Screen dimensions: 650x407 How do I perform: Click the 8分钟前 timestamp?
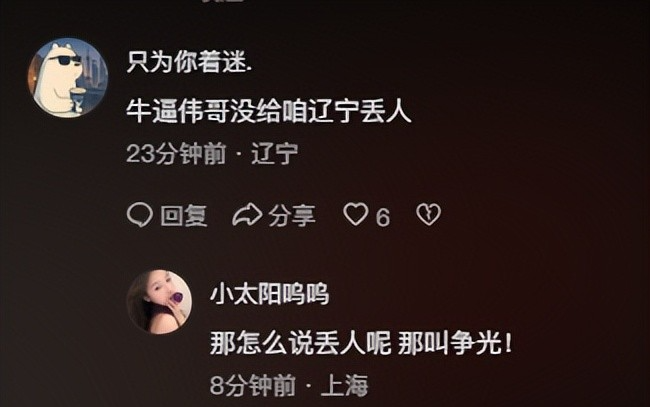253,385
